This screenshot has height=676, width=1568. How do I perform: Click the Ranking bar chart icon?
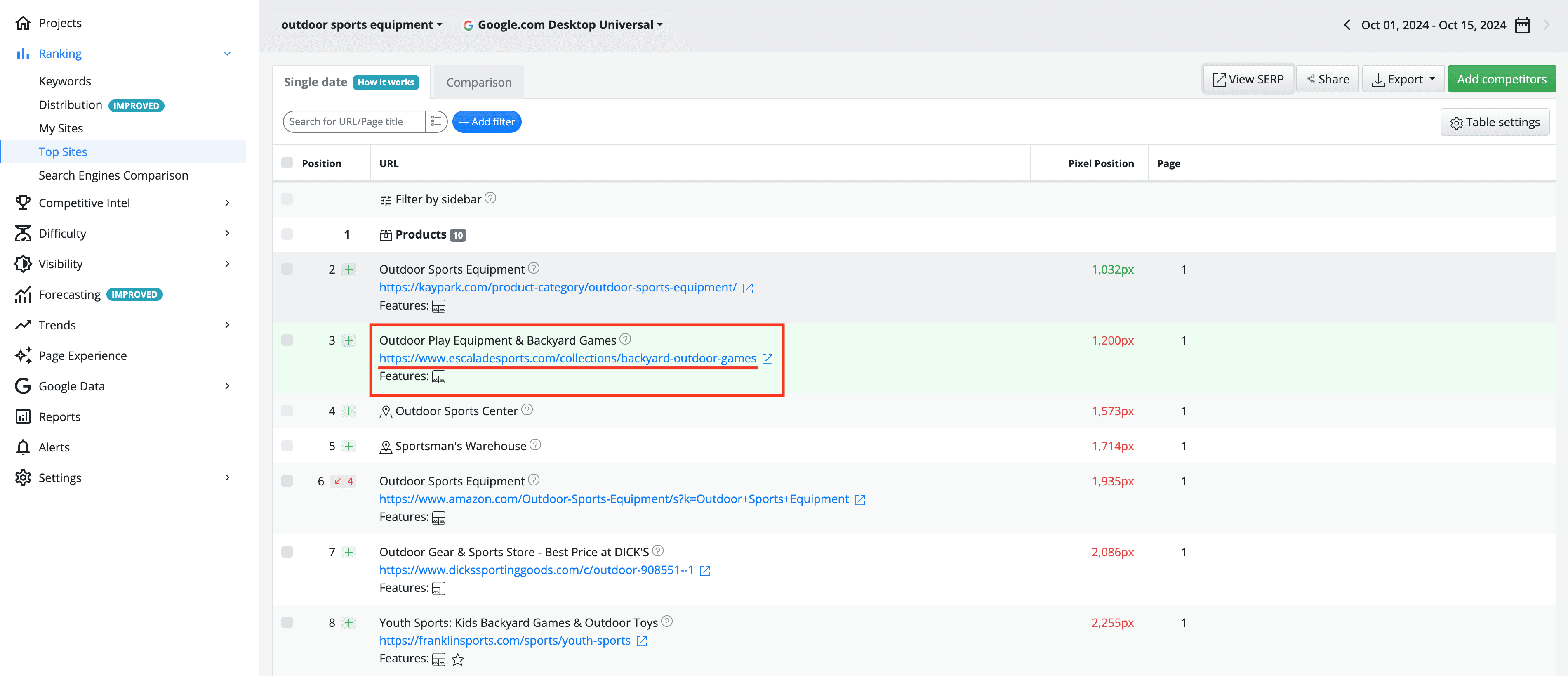pyautogui.click(x=23, y=54)
